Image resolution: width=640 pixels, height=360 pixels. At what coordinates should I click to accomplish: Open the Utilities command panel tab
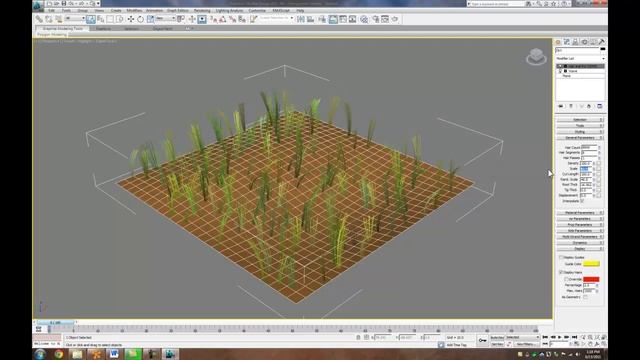coord(602,42)
